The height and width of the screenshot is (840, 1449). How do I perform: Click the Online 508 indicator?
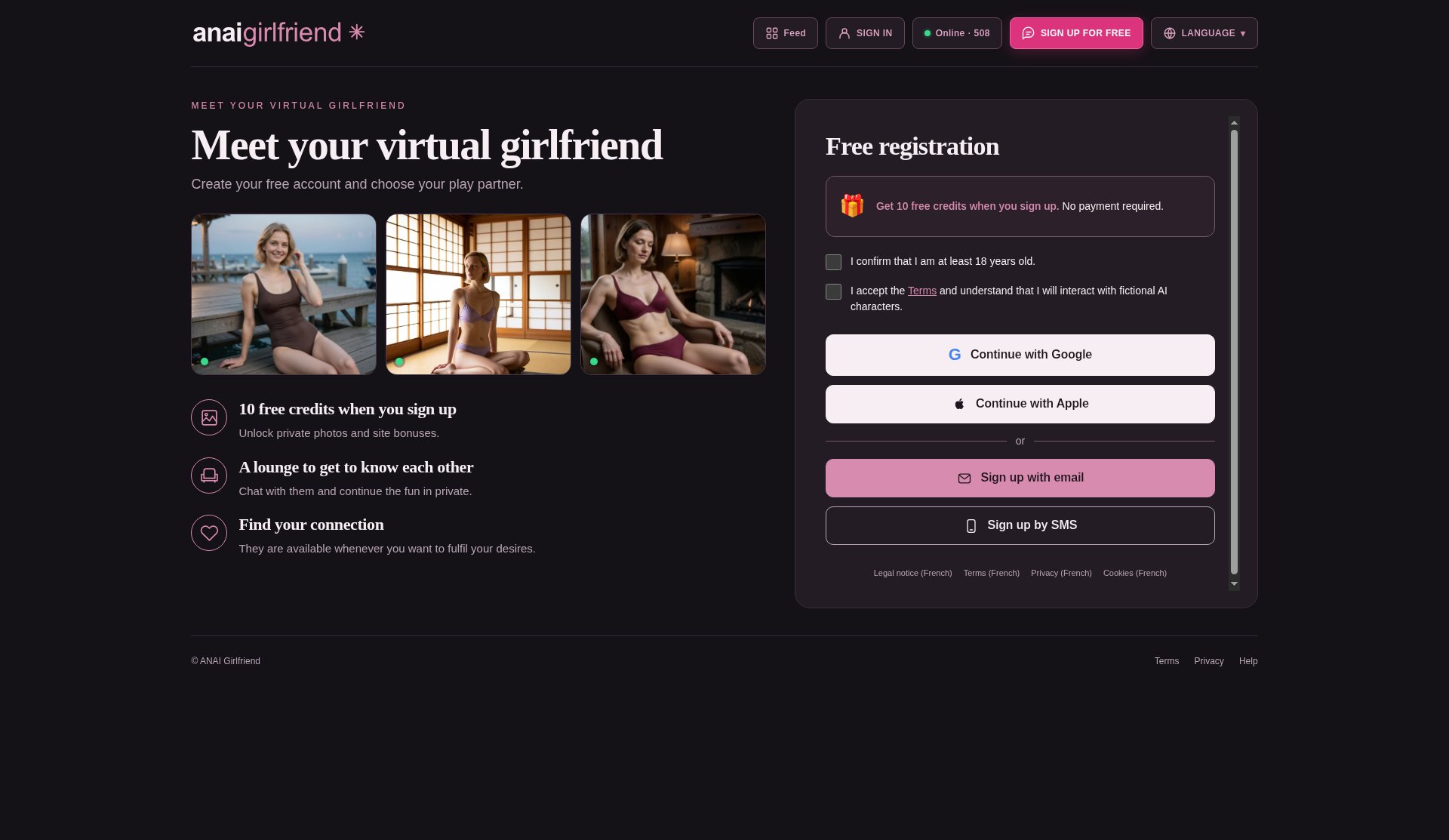pyautogui.click(x=957, y=33)
